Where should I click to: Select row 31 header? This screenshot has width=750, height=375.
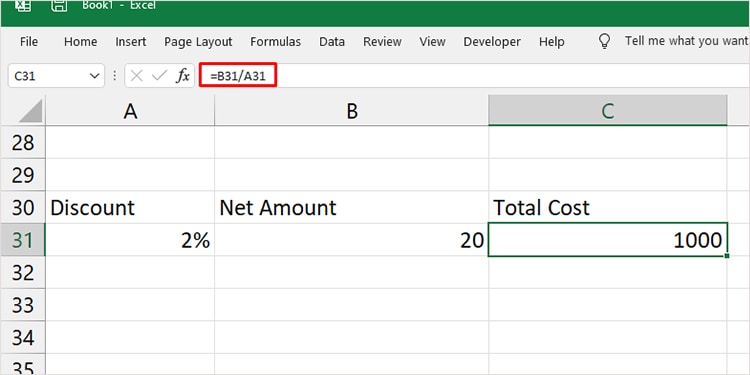pyautogui.click(x=23, y=240)
